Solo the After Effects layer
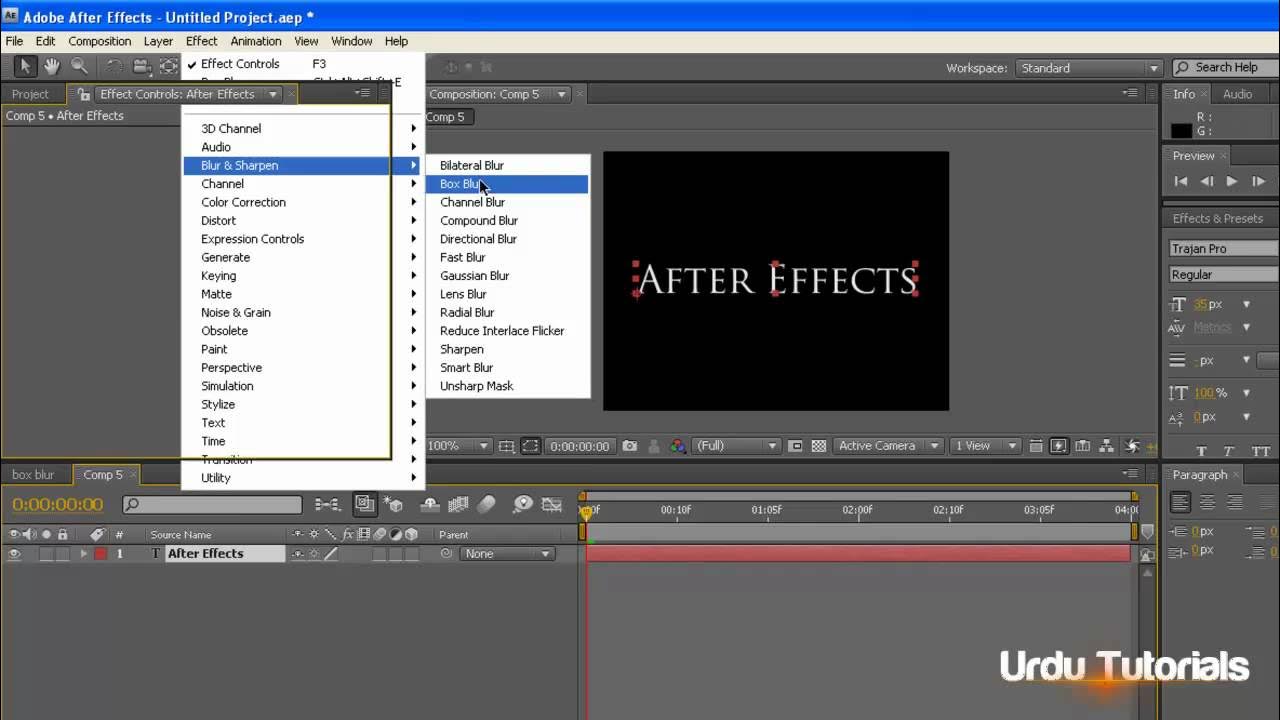The height and width of the screenshot is (720, 1280). (47, 554)
